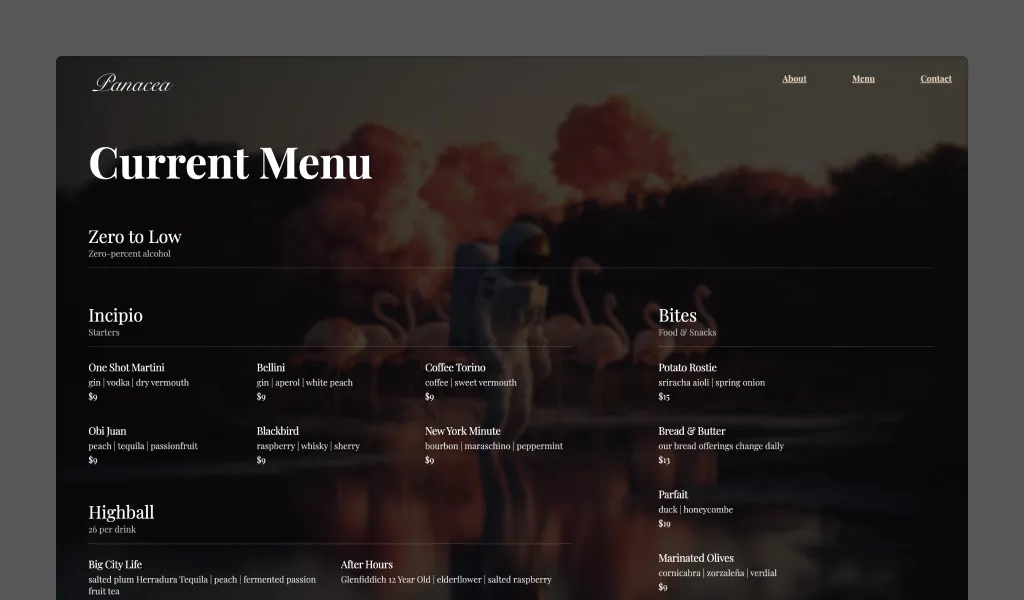The width and height of the screenshot is (1024, 600).
Task: Click Glenfiddich 12 Year Old ingredients line
Action: (446, 579)
